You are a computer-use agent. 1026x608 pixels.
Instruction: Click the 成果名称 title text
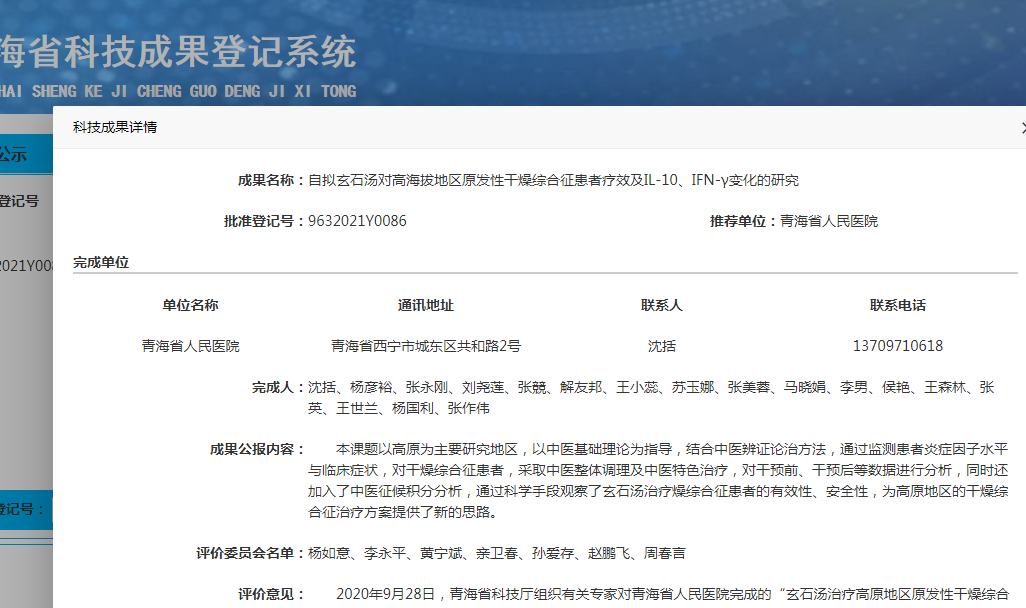click(553, 181)
